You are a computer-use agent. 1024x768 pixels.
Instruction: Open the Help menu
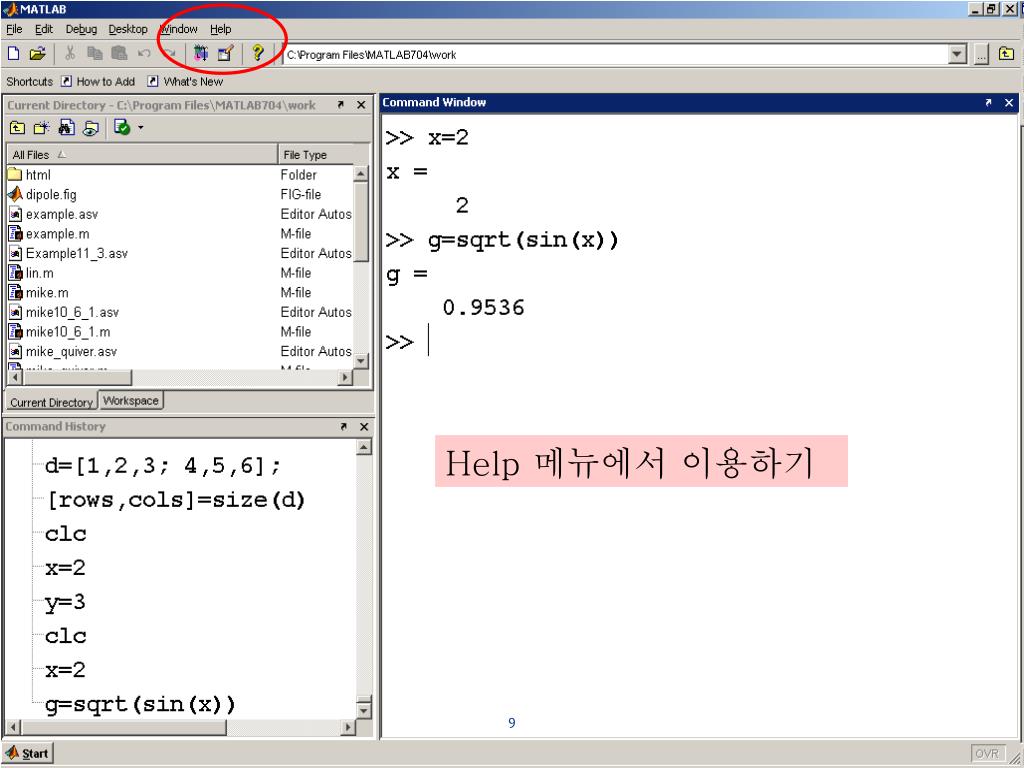pos(221,29)
